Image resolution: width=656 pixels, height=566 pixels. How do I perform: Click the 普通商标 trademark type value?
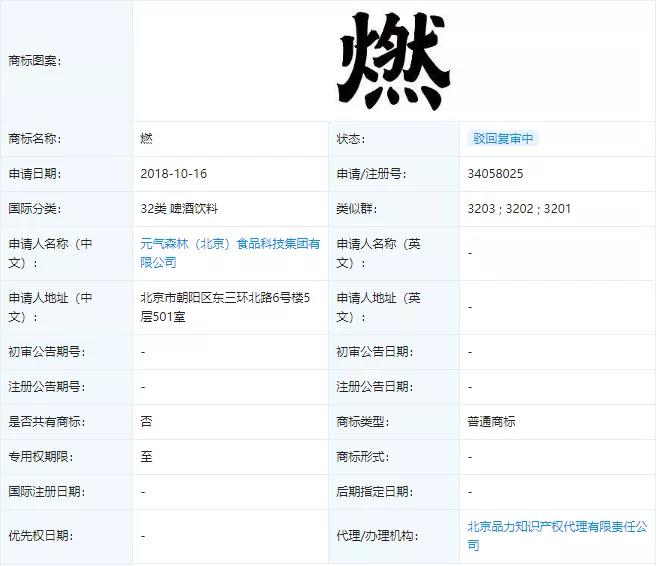492,422
